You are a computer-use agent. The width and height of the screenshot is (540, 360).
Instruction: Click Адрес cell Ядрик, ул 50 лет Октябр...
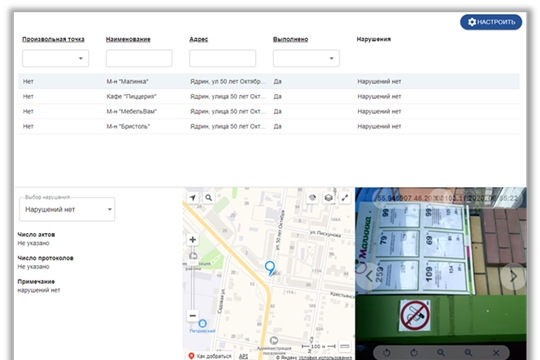pos(228,82)
